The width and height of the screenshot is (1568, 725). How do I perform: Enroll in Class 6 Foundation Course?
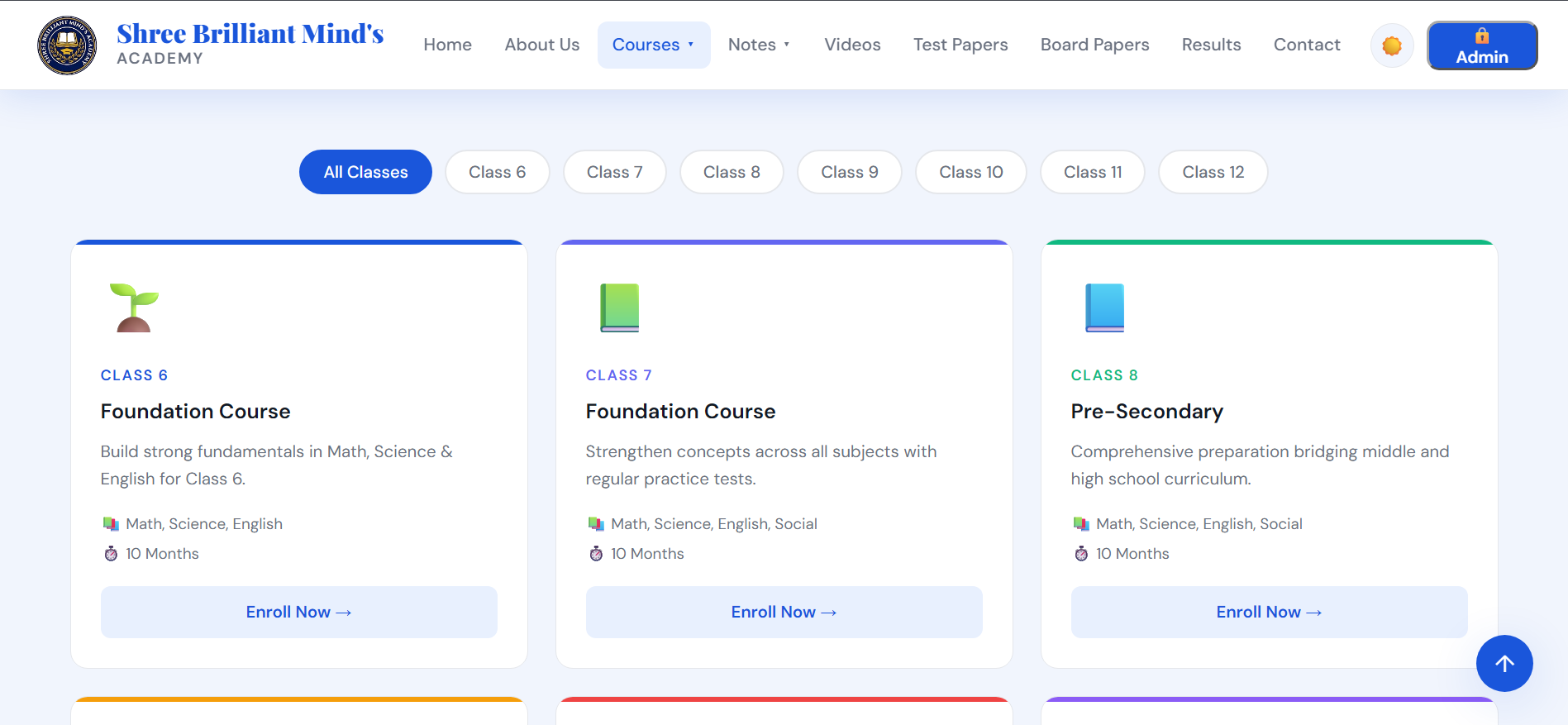pyautogui.click(x=299, y=612)
